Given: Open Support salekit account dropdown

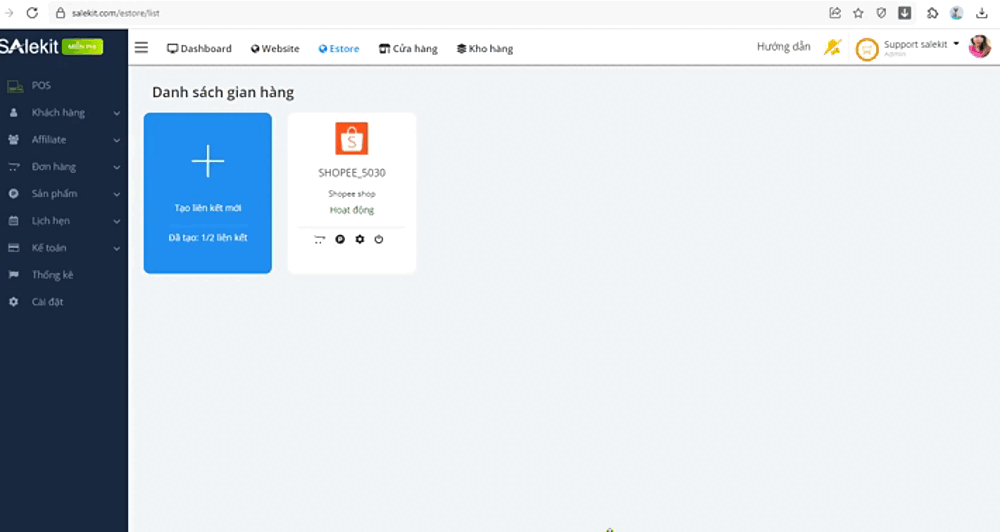Looking at the screenshot, I should [x=921, y=45].
